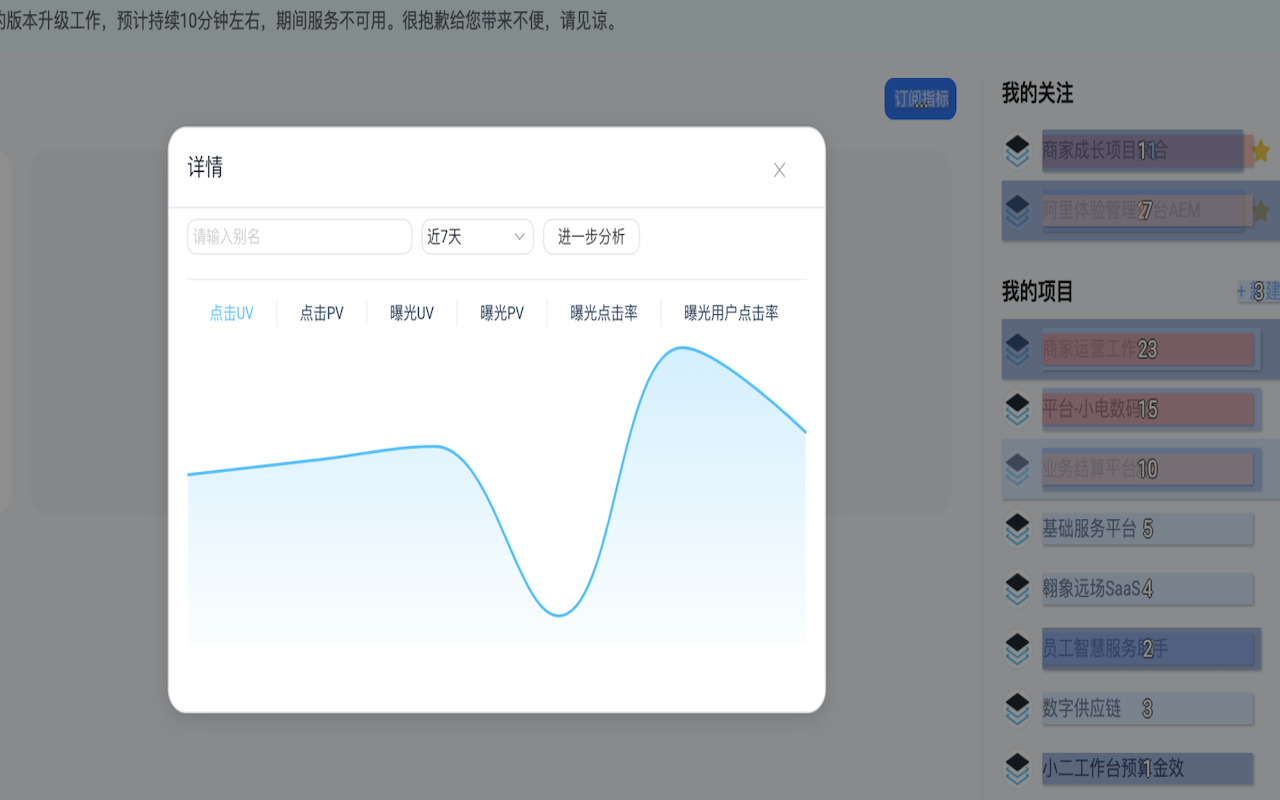Open the 平台-小电数码 project icon
Image resolution: width=1280 pixels, height=800 pixels.
pyautogui.click(x=1017, y=409)
